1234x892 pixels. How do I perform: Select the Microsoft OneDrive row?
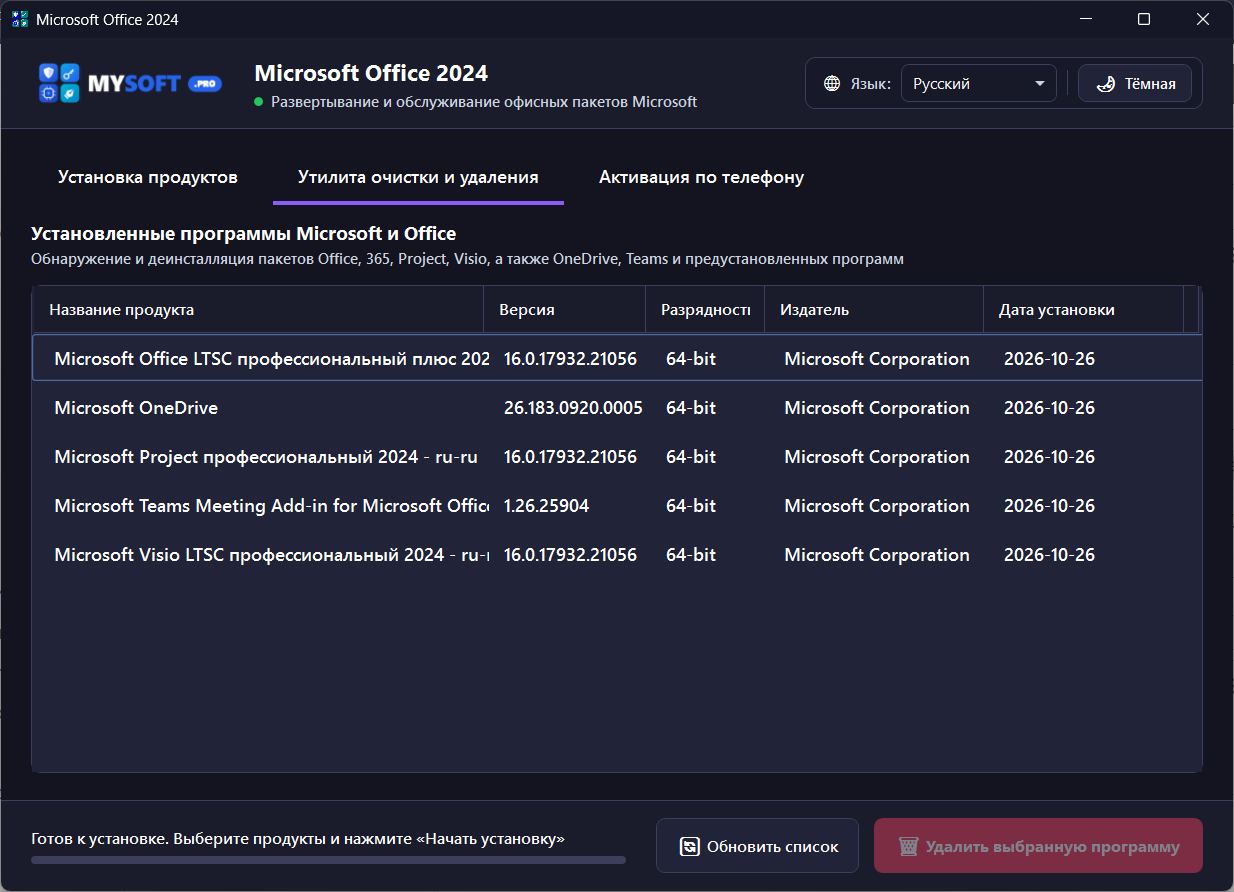pyautogui.click(x=617, y=407)
